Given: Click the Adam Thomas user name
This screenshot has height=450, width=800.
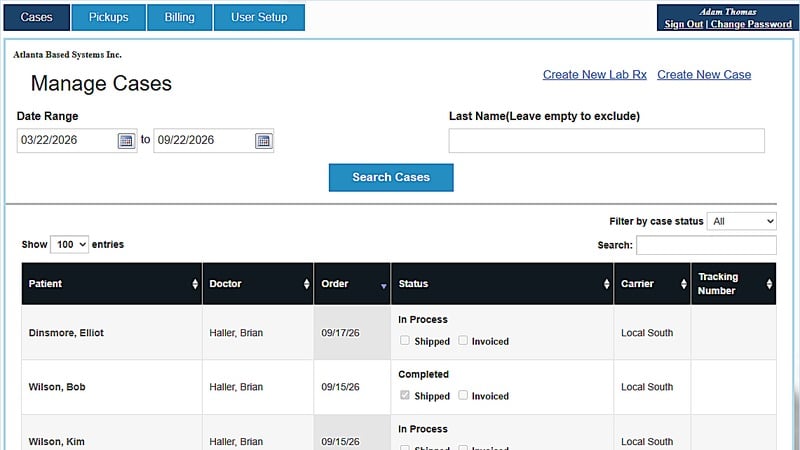Looking at the screenshot, I should coord(728,12).
